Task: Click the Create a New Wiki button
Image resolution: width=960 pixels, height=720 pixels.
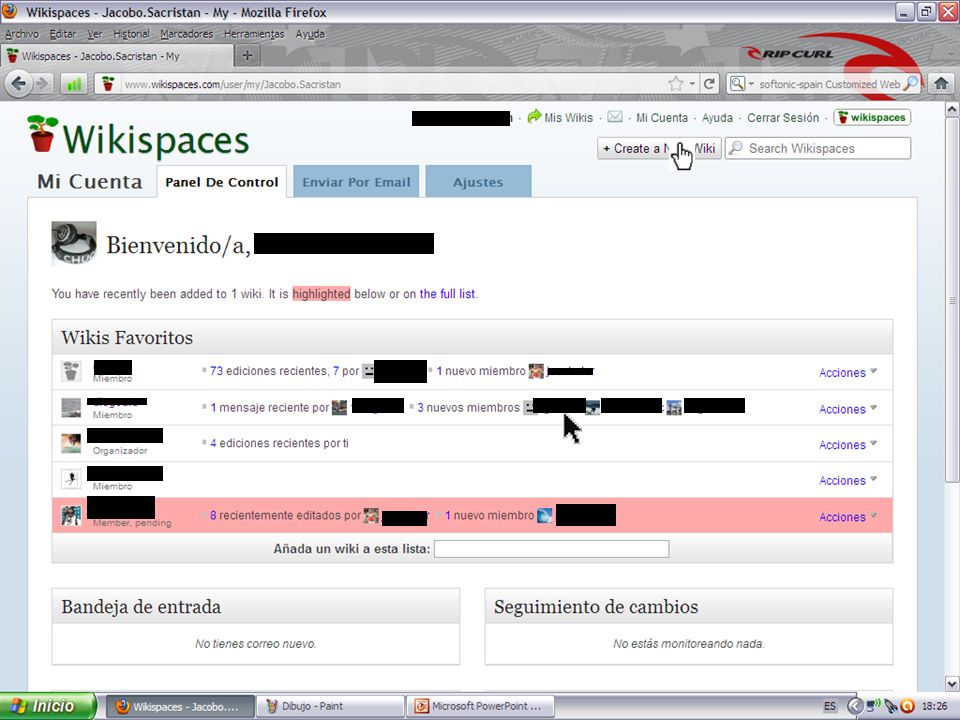Action: (659, 148)
